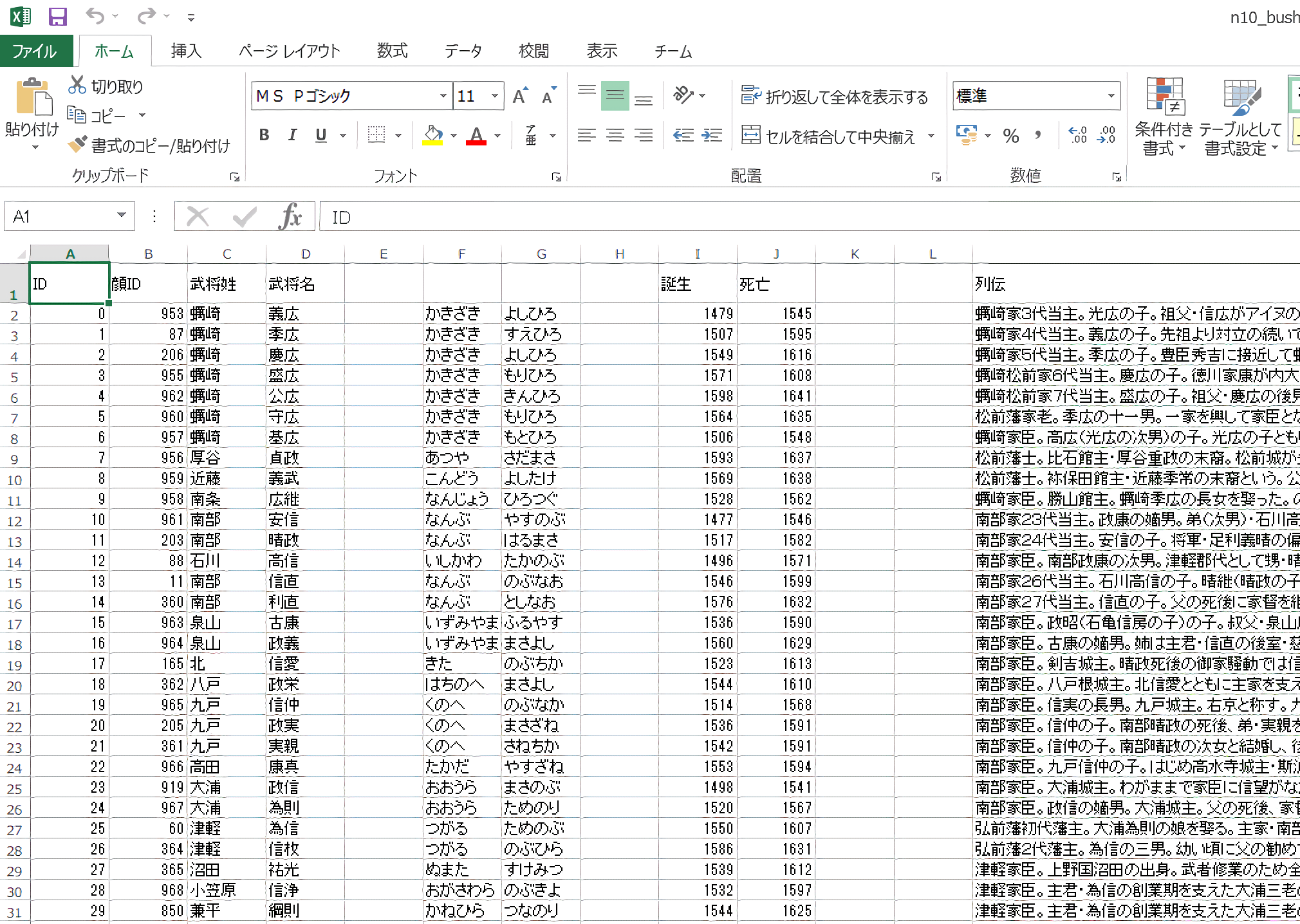Click the Format Painter brush icon

coord(77,145)
